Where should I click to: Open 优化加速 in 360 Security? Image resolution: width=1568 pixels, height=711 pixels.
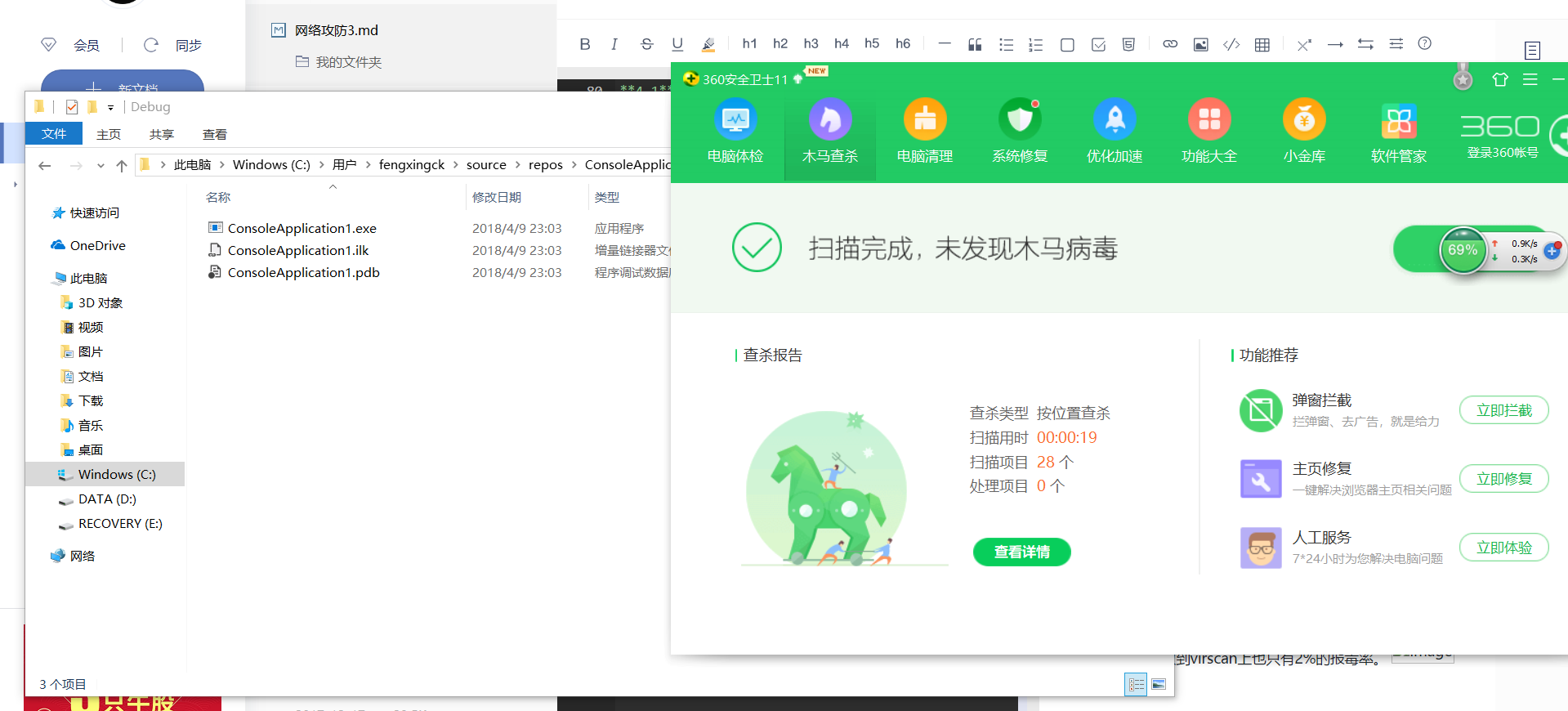pos(1115,131)
